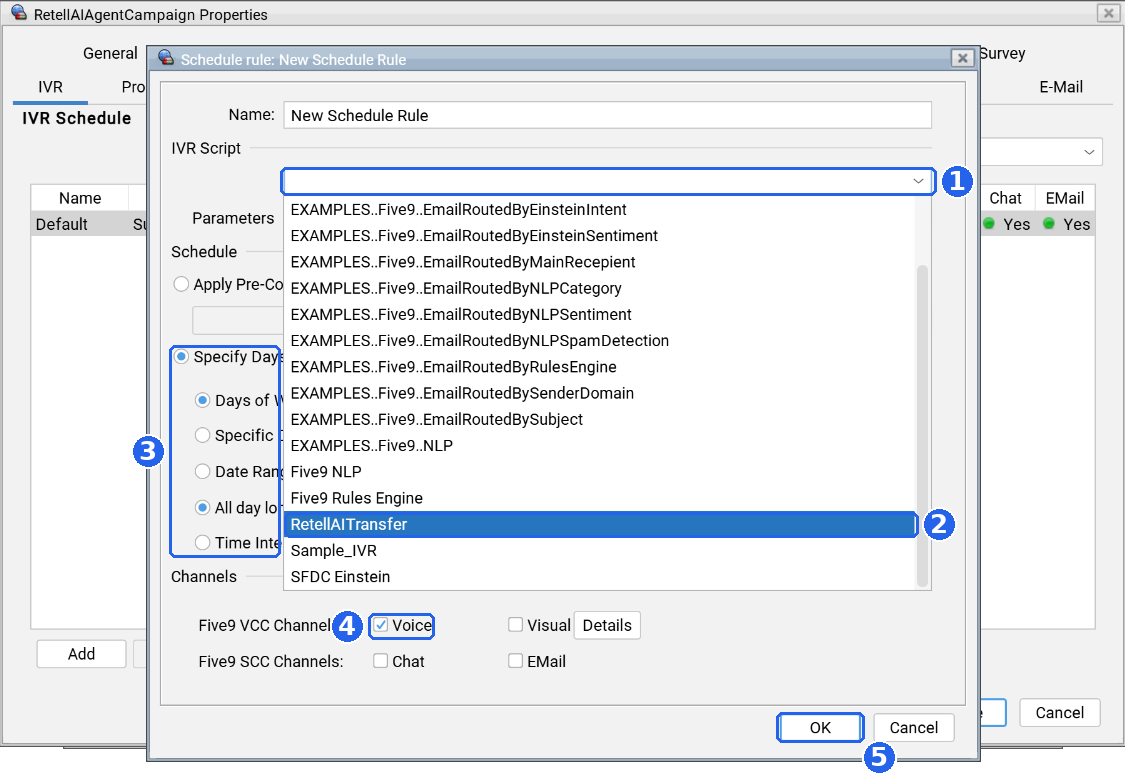
Task: Select EXAMPLES..Five9..EmailRoutedByMainRecepient option
Action: [600, 262]
